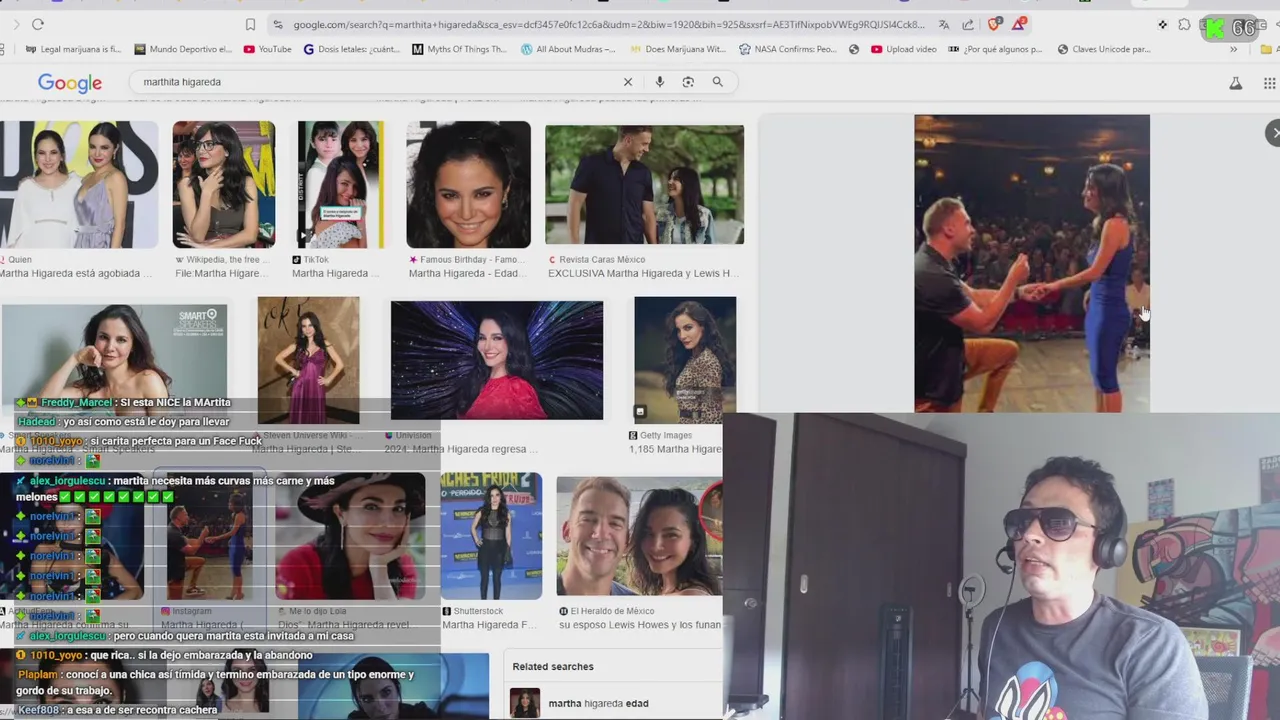The height and width of the screenshot is (720, 1280).
Task: Open the Getty Images result thumbnail
Action: click(685, 360)
